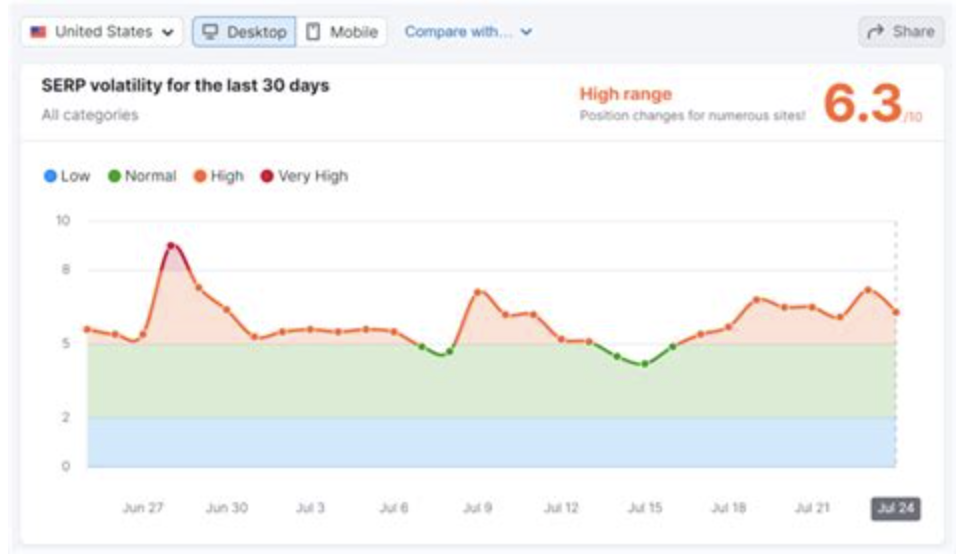
Task: Click the Jun 27 axis label
Action: pos(143,508)
